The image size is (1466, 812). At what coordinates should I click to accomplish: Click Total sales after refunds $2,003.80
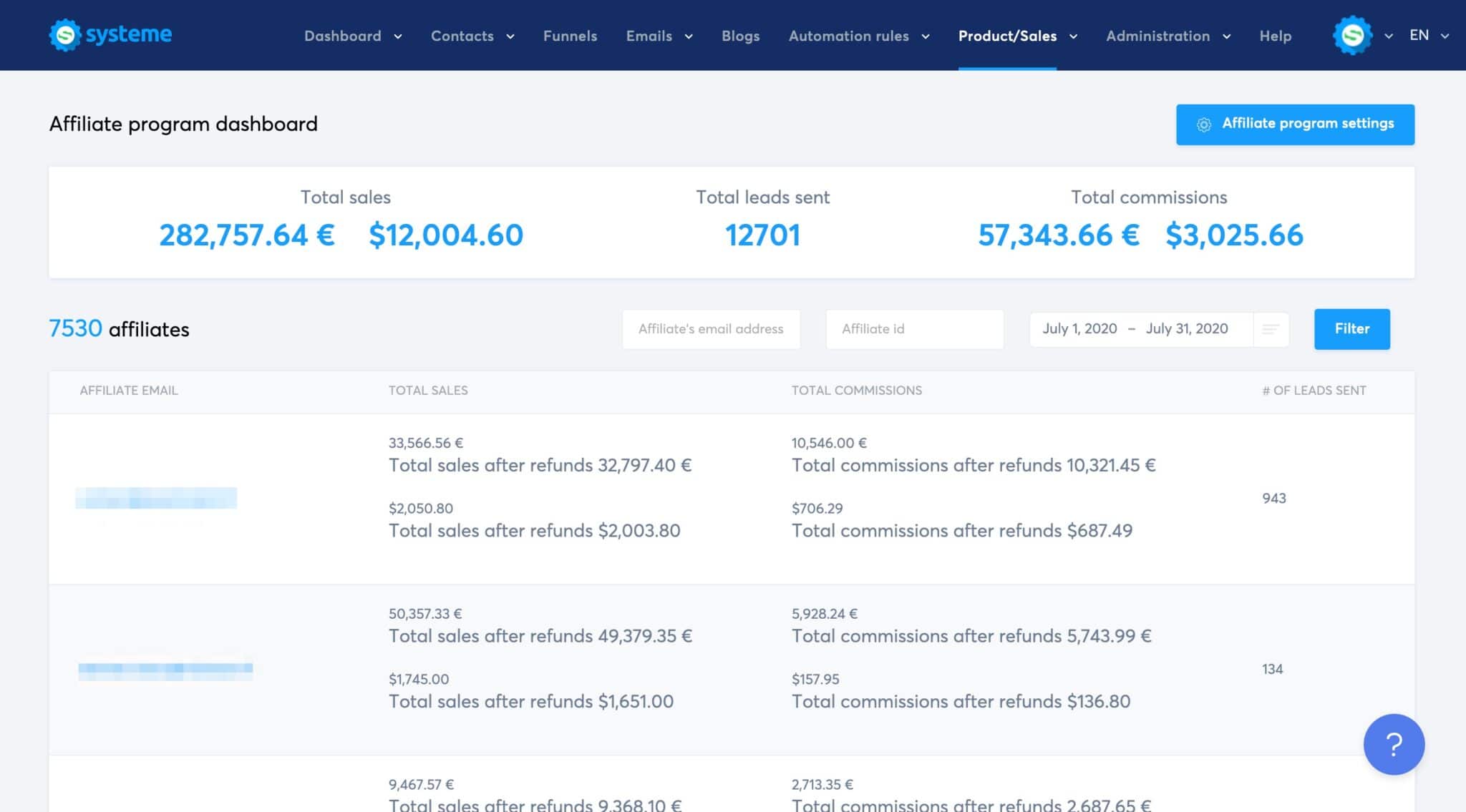pyautogui.click(x=534, y=531)
